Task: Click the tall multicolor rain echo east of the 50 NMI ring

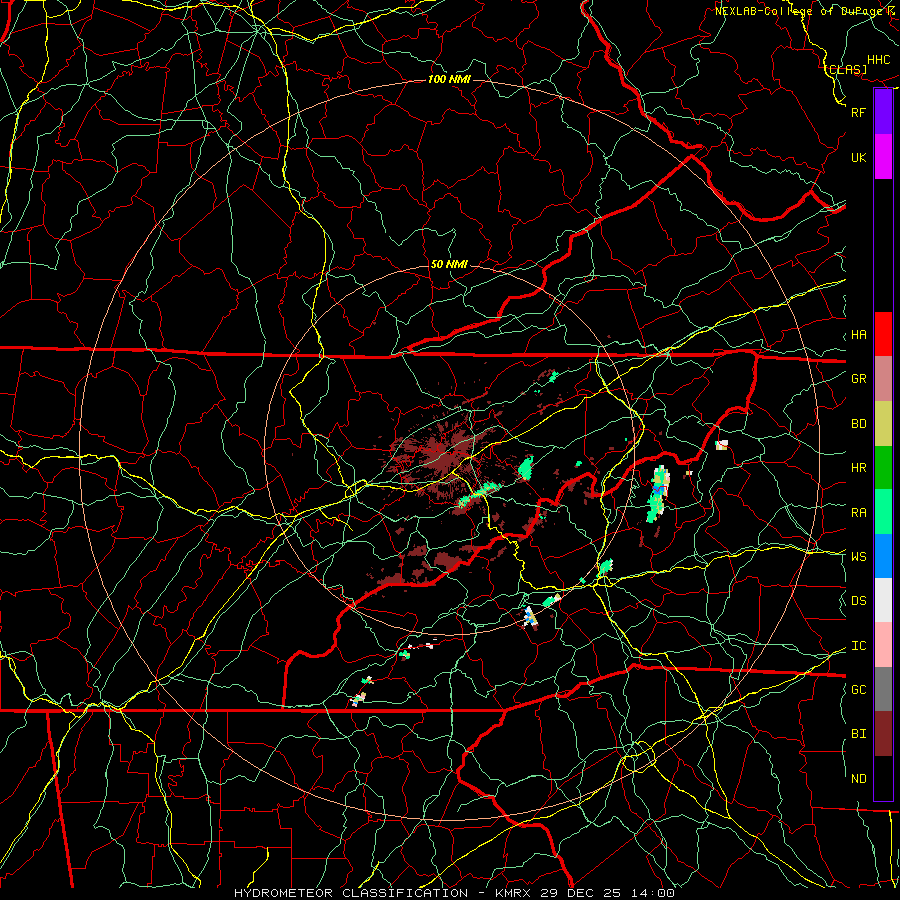Action: pyautogui.click(x=658, y=494)
